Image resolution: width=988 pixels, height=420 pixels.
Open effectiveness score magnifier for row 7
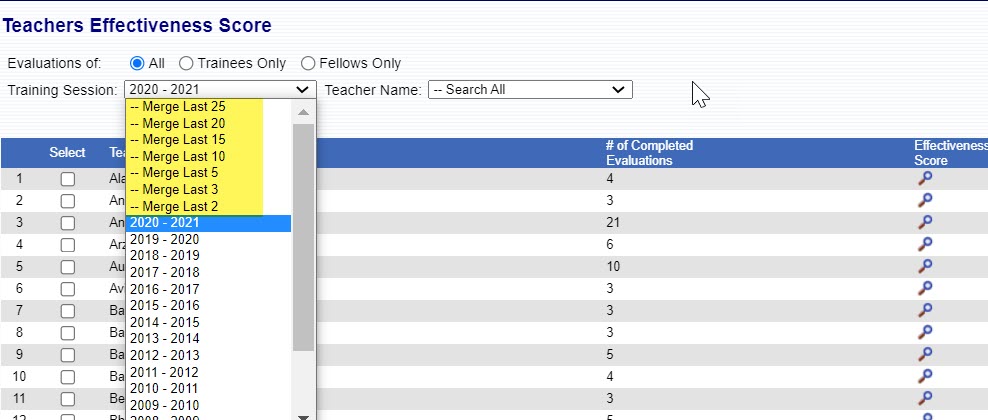point(925,310)
